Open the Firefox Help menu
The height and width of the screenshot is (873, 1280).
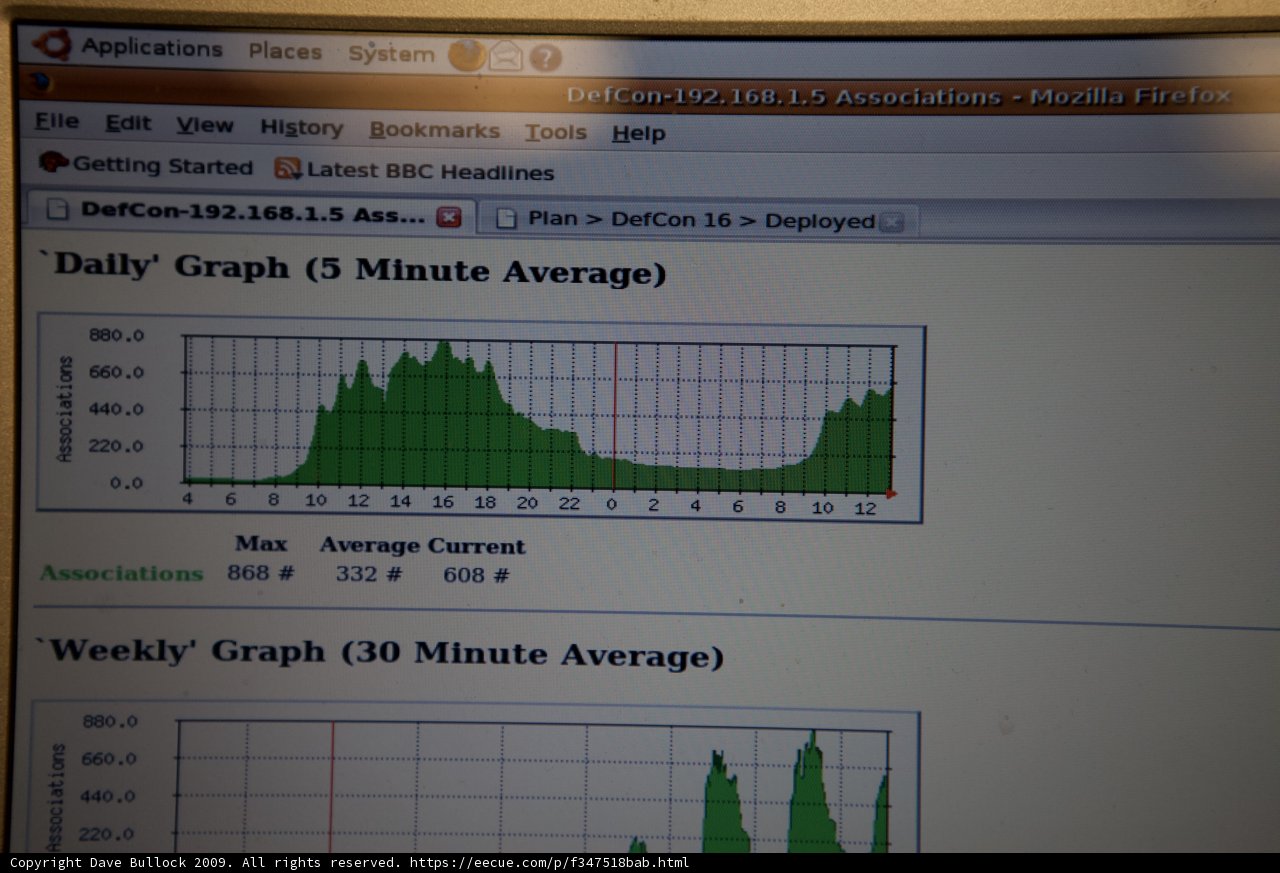coord(639,133)
